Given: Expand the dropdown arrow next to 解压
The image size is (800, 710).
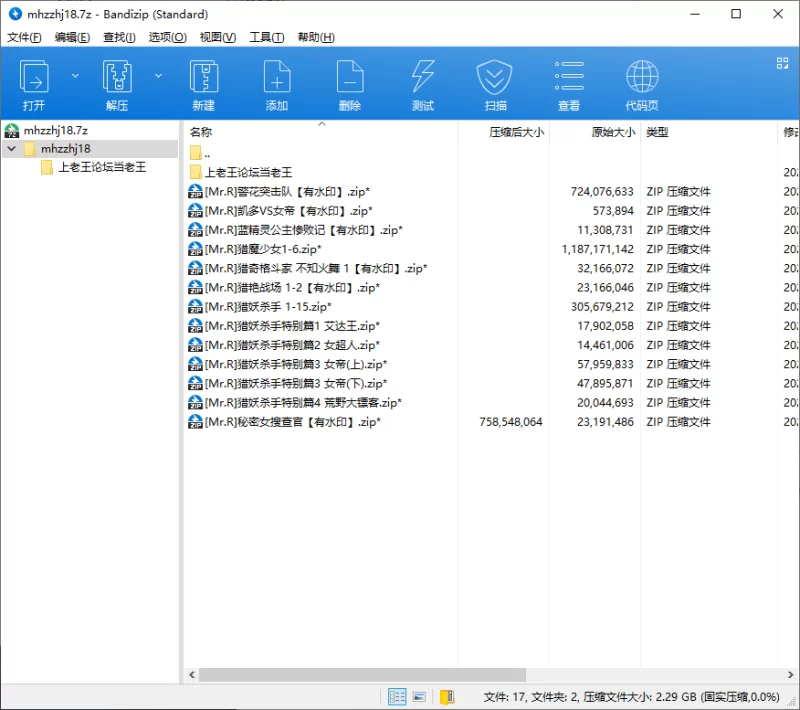Looking at the screenshot, I should pos(158,76).
